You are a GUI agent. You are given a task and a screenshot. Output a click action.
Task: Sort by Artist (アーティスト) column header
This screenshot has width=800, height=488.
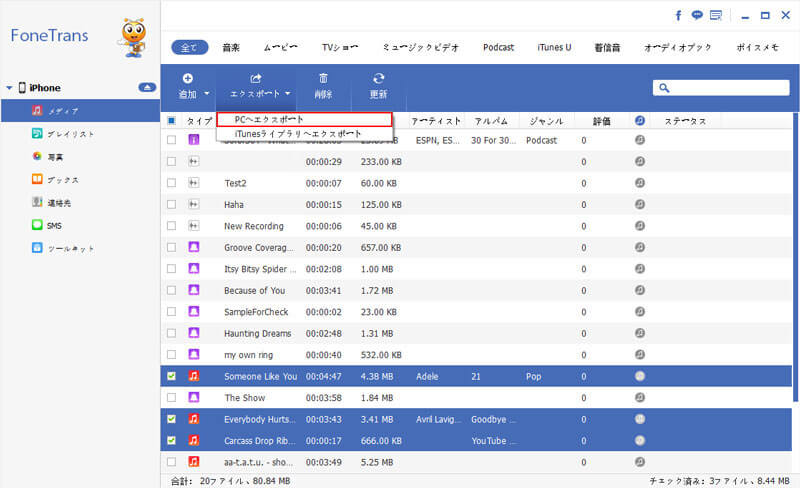click(x=436, y=121)
